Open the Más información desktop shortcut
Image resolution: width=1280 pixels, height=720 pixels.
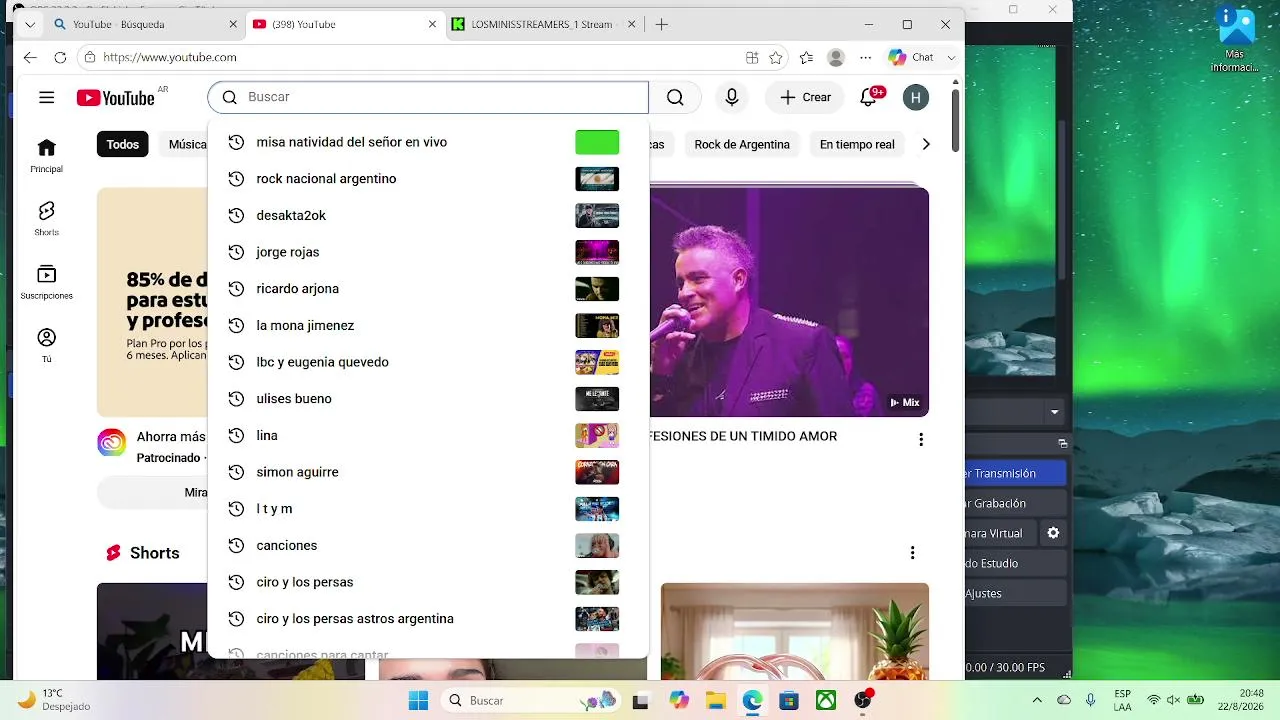(x=1235, y=40)
